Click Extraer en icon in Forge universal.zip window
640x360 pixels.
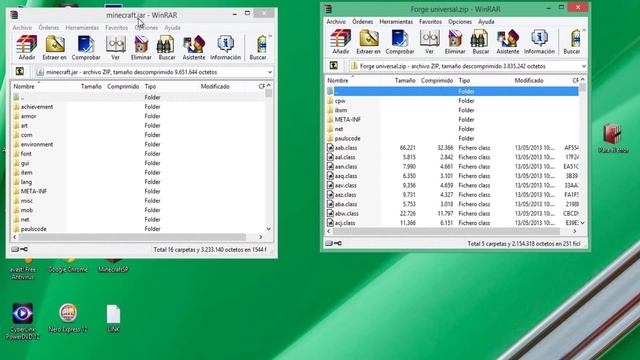368,42
